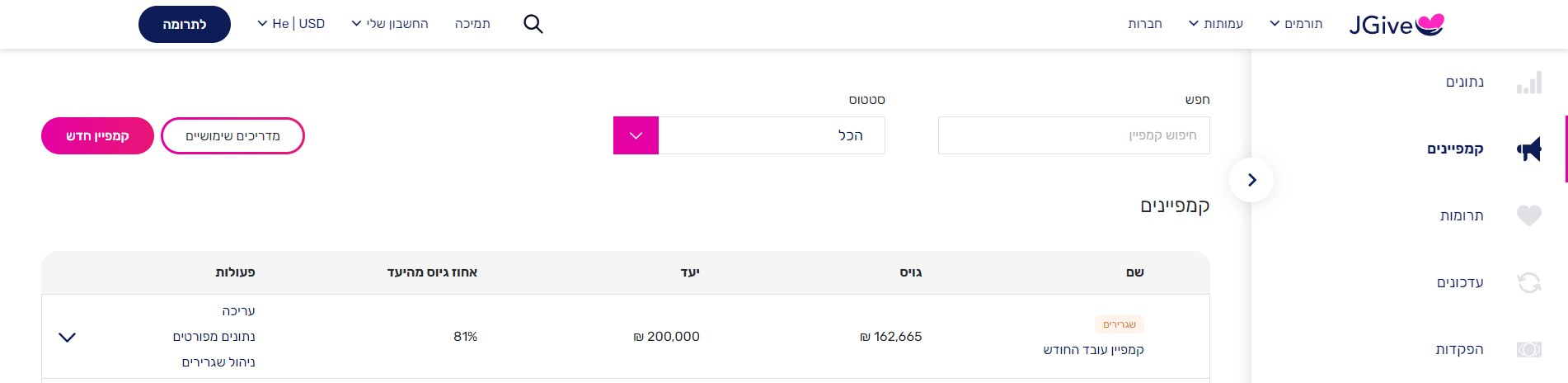Click the dark לתרומה button
Viewport: 1568px width, 383px height.
click(185, 25)
